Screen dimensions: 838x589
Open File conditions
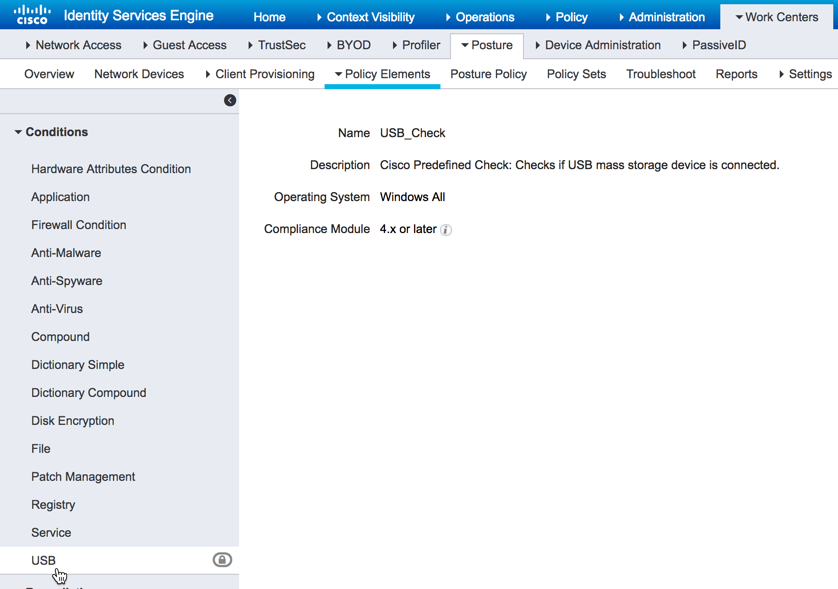coord(41,449)
